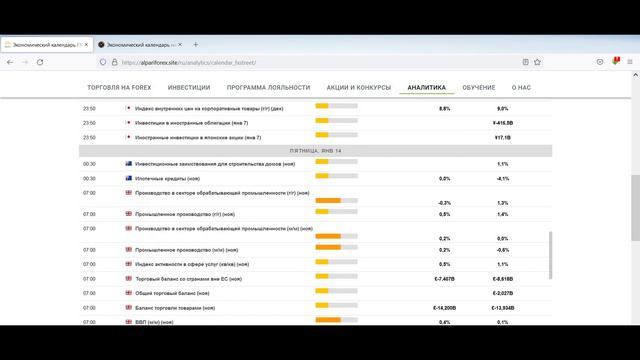Image resolution: width=640 pixels, height=360 pixels.
Task: Click the Australia flag beside Инвестиционные заимствования
Action: 129,163
